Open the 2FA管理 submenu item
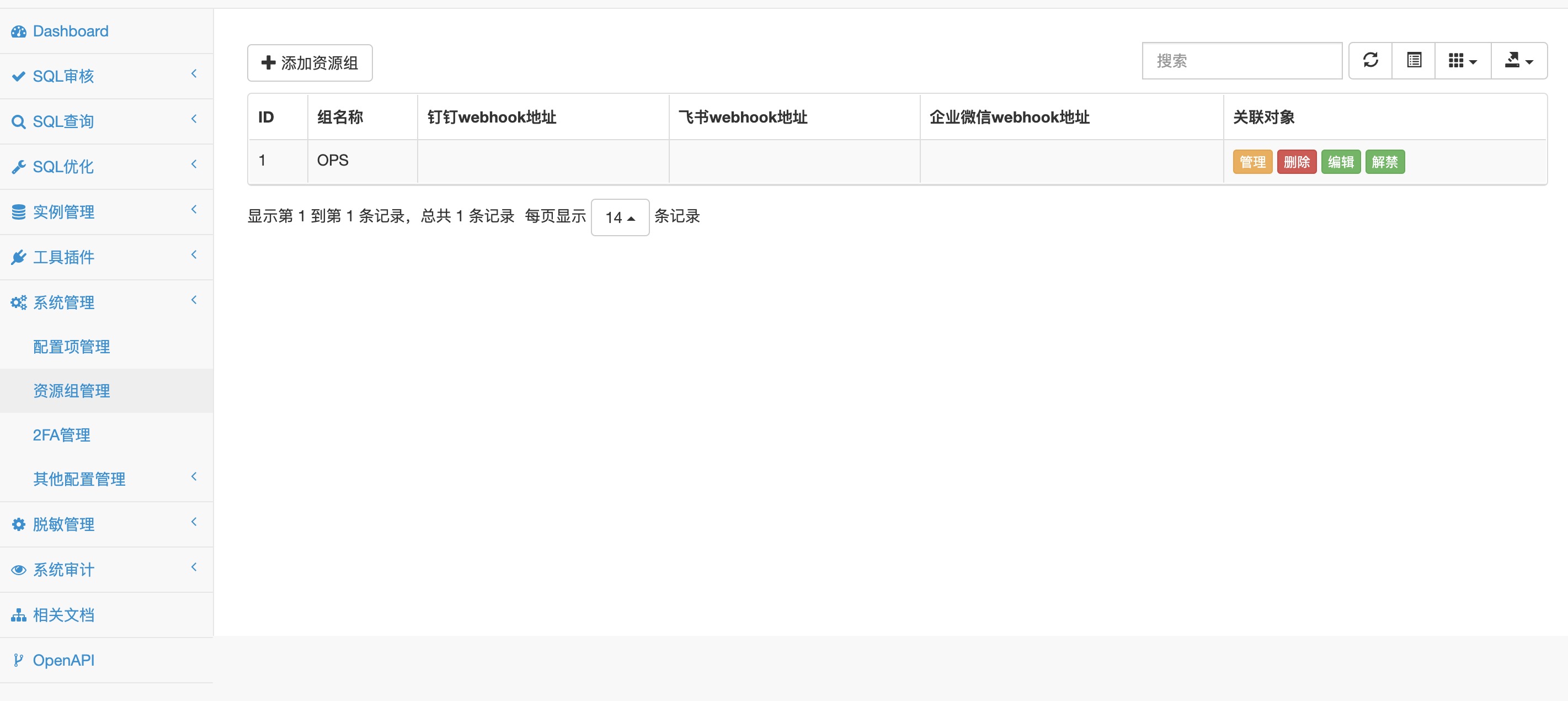Viewport: 1568px width, 701px height. click(61, 435)
